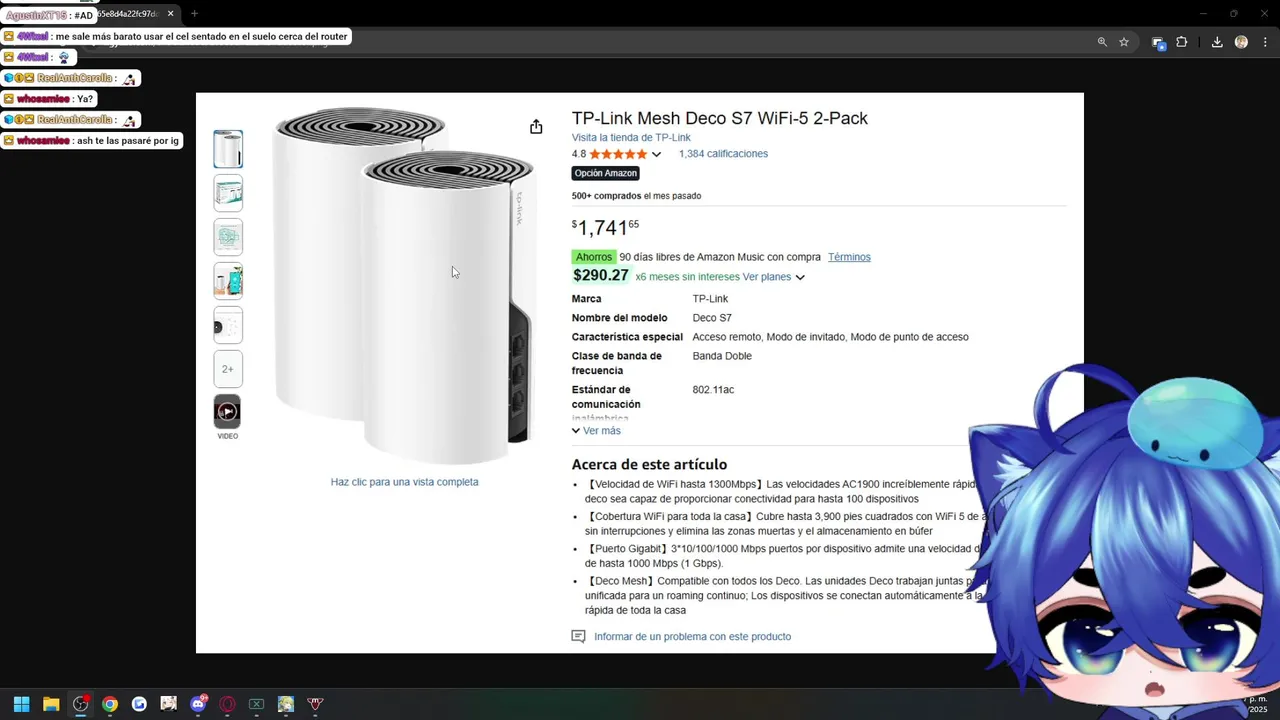1280x720 pixels.
Task: Show the 2+ more images thumbnail
Action: (x=228, y=369)
